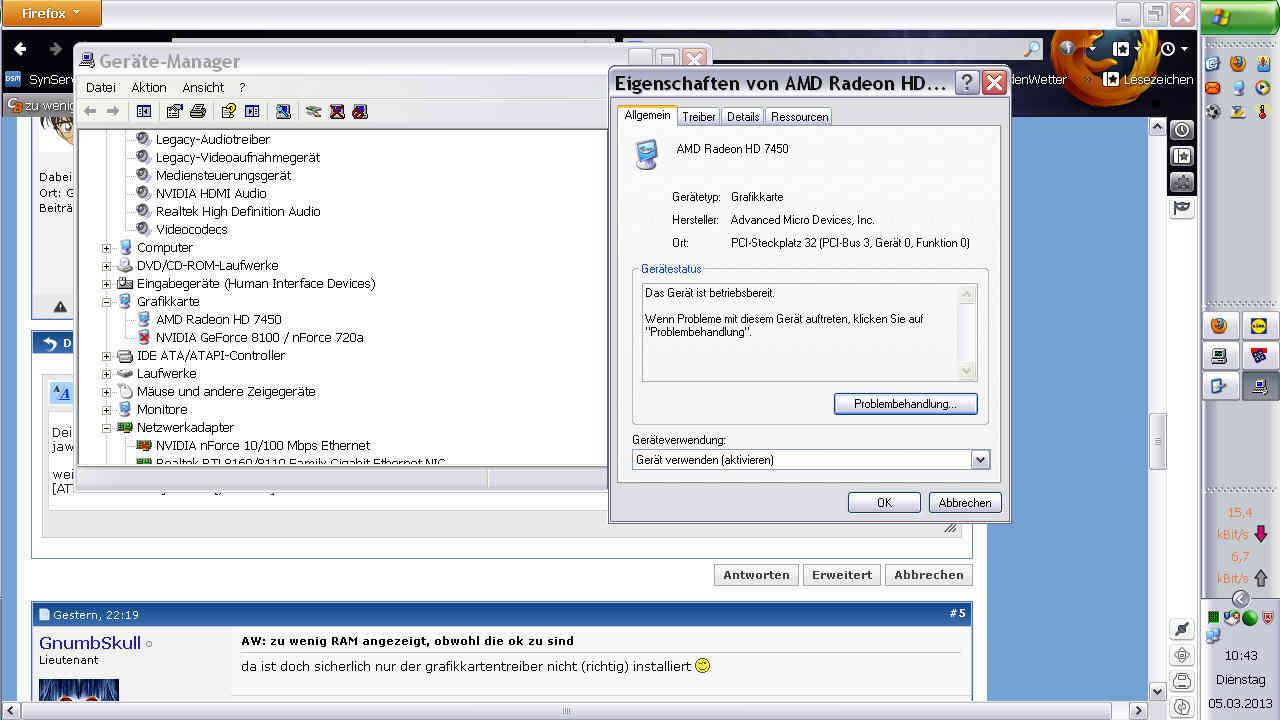Click the uninstall device red X toolbar icon
1280x720 pixels.
(337, 111)
